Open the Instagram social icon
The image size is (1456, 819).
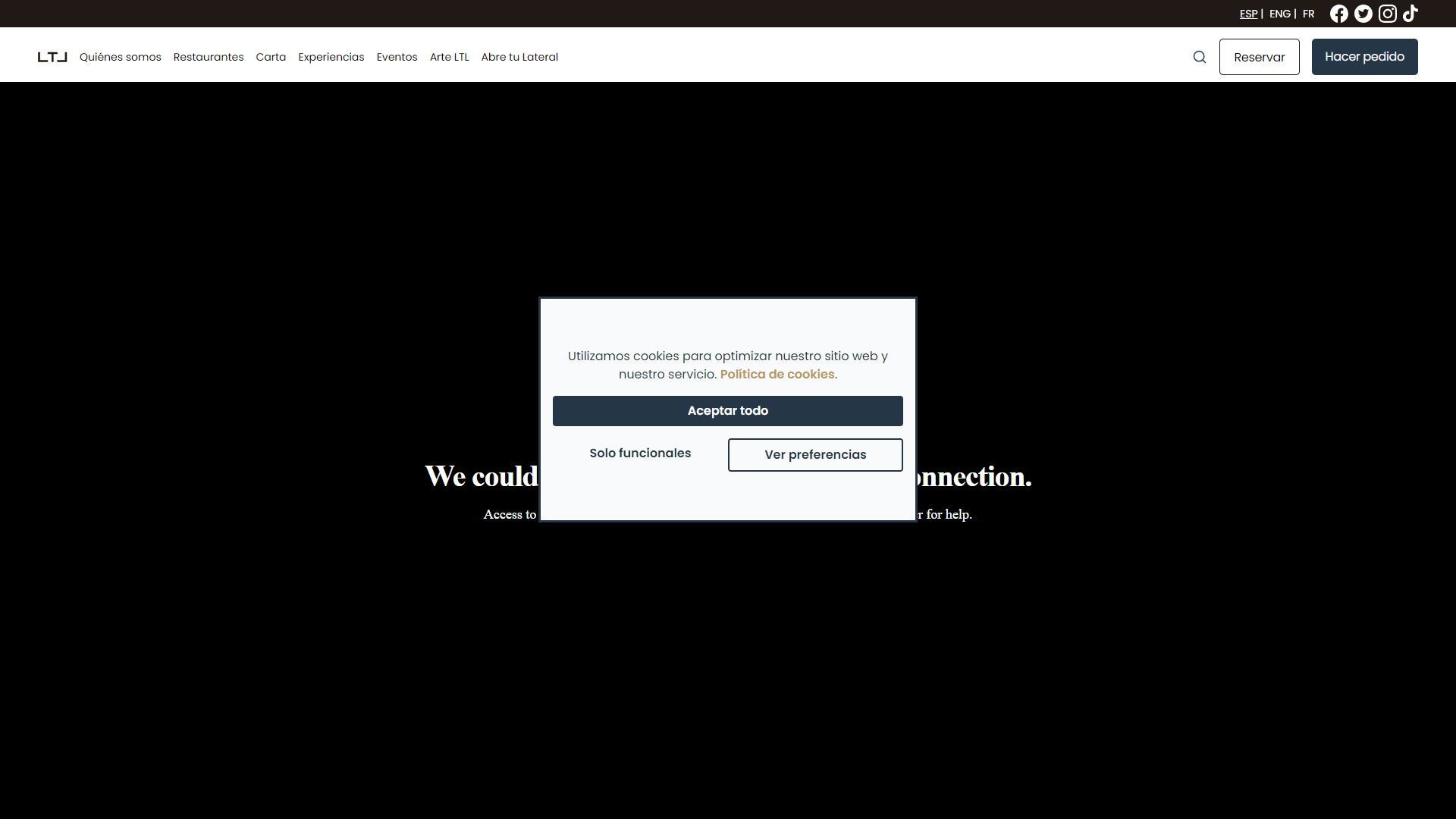[x=1388, y=13]
